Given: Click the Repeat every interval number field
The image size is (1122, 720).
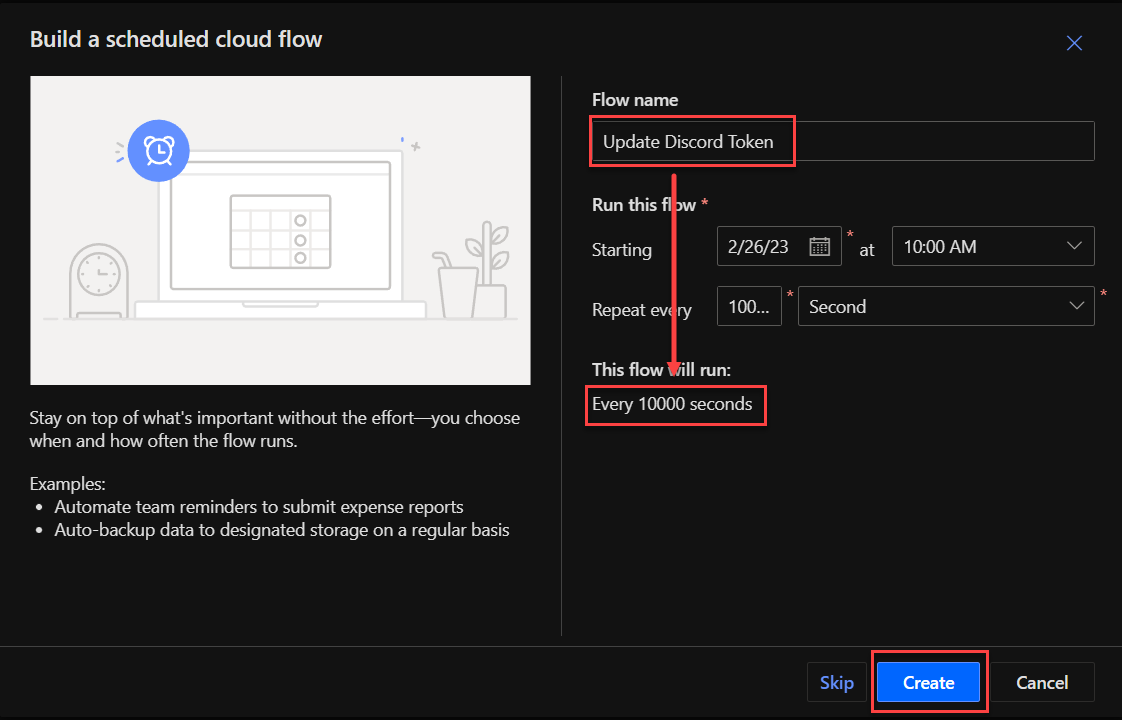Looking at the screenshot, I should click(749, 307).
